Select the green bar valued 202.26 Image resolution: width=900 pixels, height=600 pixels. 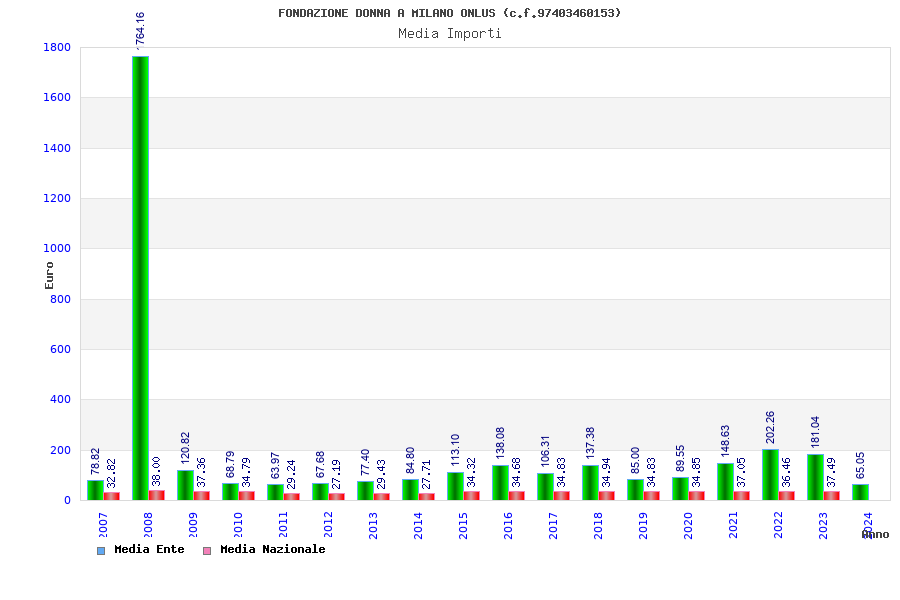[770, 475]
